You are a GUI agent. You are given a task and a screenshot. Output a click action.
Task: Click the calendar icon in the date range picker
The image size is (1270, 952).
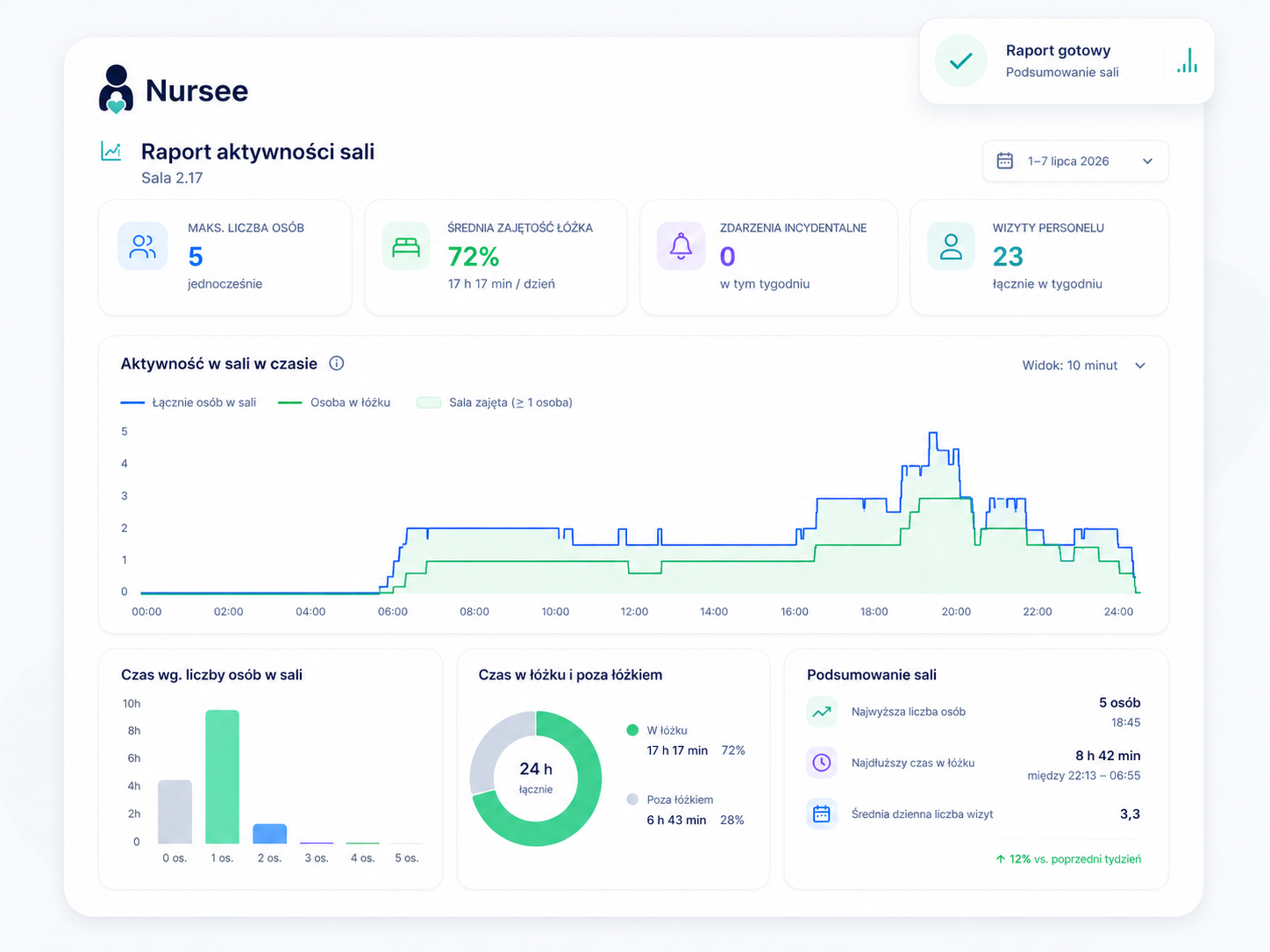coord(1005,161)
